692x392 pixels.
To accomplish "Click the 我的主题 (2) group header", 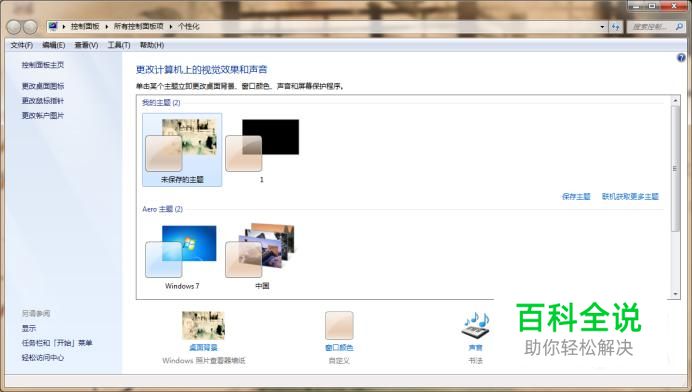I will tap(161, 103).
